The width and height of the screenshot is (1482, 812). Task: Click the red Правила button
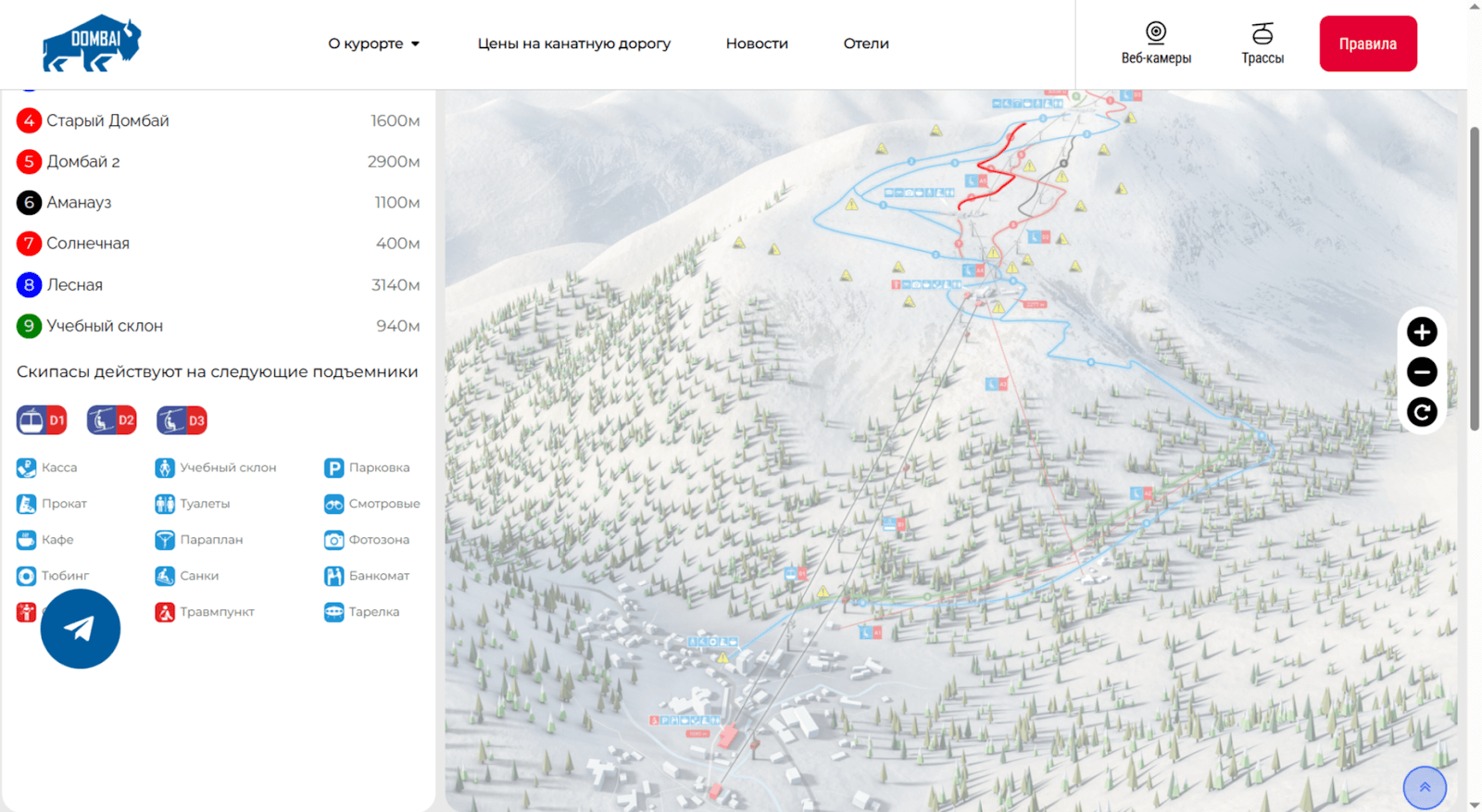[1367, 44]
